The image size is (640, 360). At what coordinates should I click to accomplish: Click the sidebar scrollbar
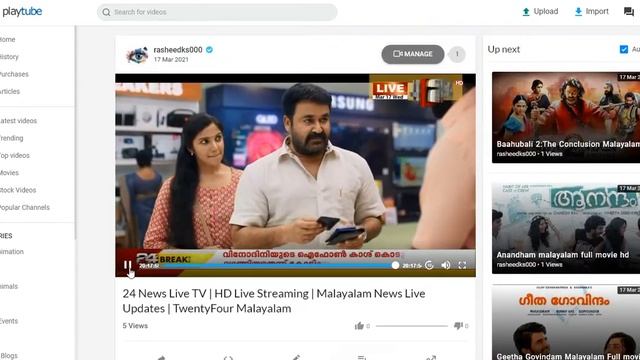76,133
